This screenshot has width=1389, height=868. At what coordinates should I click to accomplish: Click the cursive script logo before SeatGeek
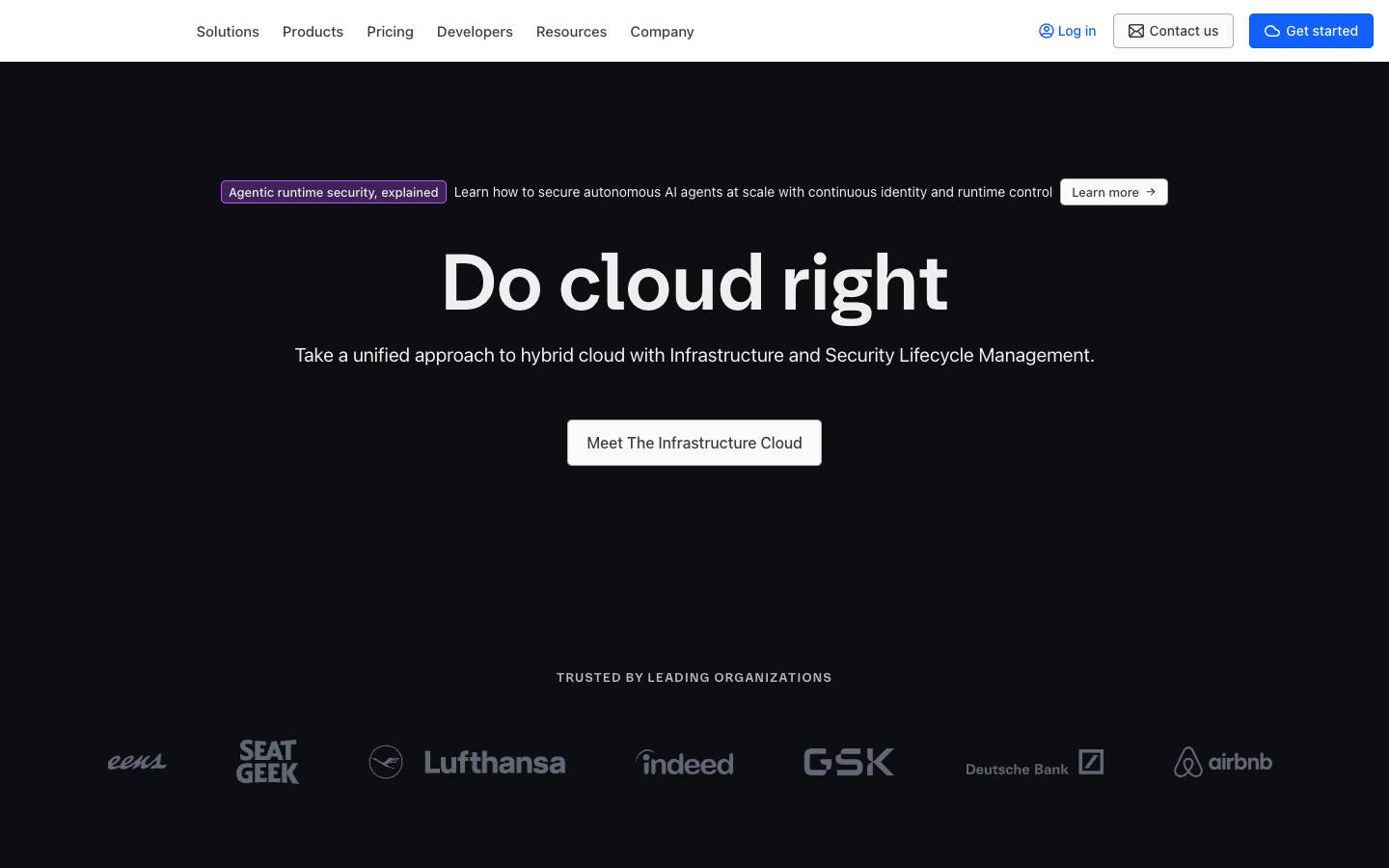click(x=137, y=762)
